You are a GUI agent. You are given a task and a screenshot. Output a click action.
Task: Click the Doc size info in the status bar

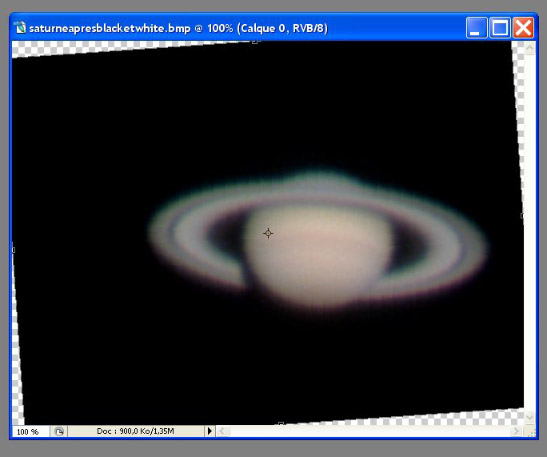[x=135, y=431]
